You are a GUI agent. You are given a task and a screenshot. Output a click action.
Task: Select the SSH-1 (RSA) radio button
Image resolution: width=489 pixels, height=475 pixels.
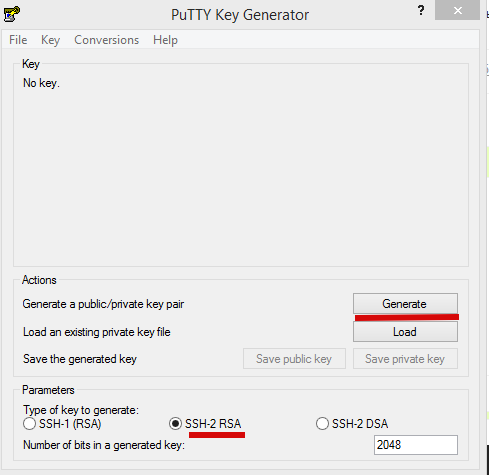point(29,424)
